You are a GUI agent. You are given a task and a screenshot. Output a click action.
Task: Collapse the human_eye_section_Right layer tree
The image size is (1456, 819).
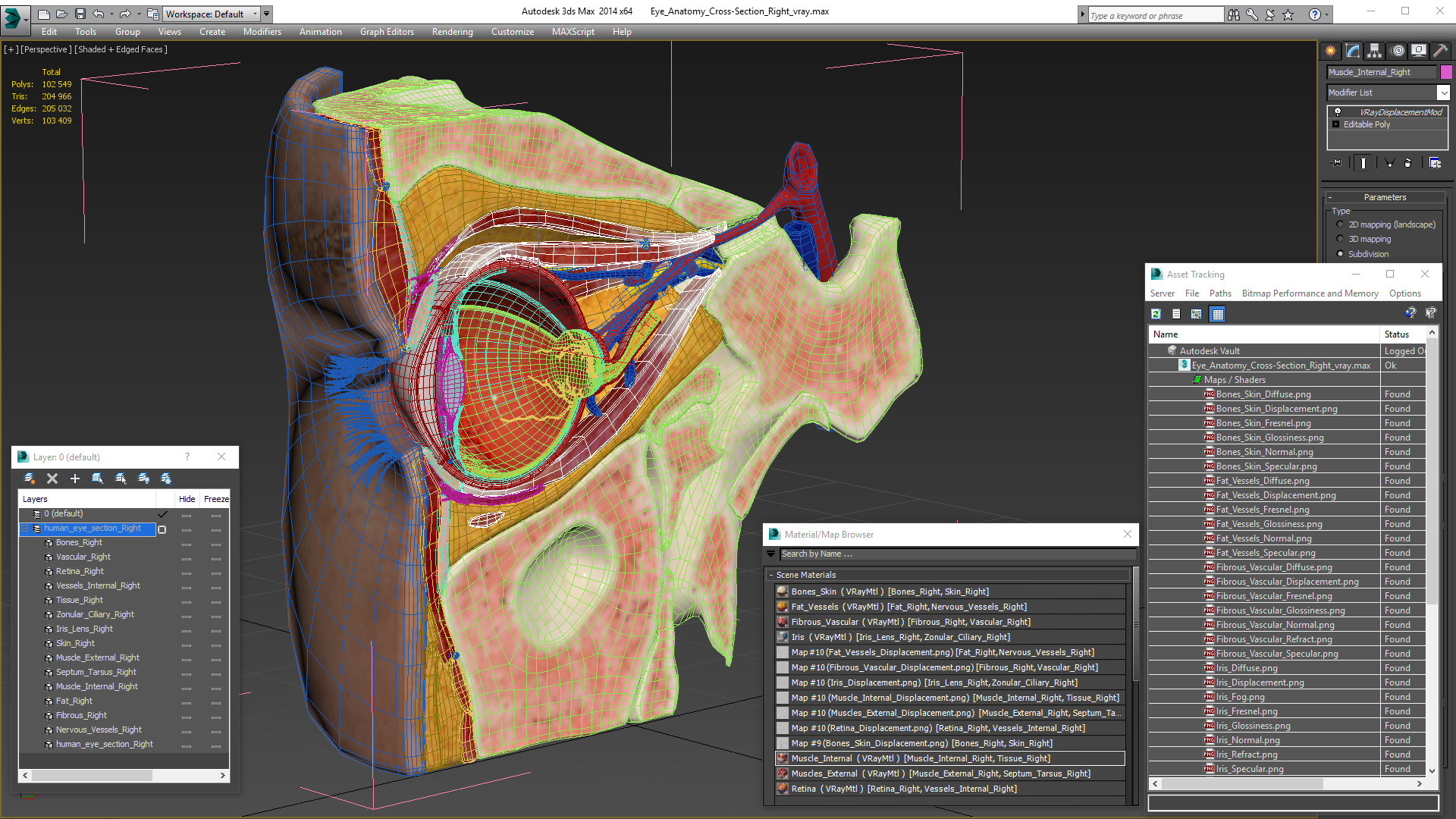pos(24,529)
